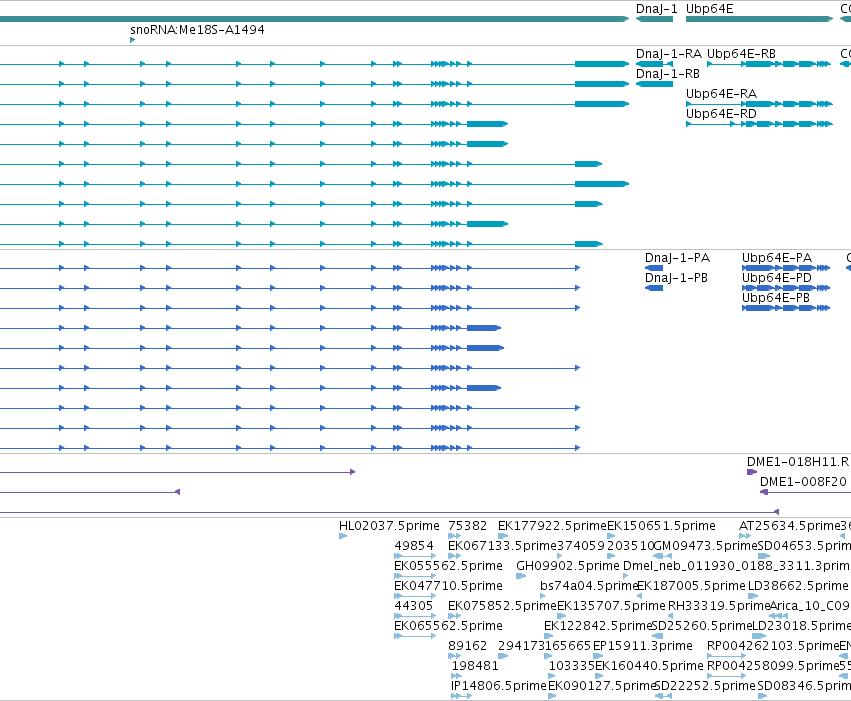Click the DnaJ-1-PA protein label
The width and height of the screenshot is (851, 701).
pyautogui.click(x=677, y=258)
